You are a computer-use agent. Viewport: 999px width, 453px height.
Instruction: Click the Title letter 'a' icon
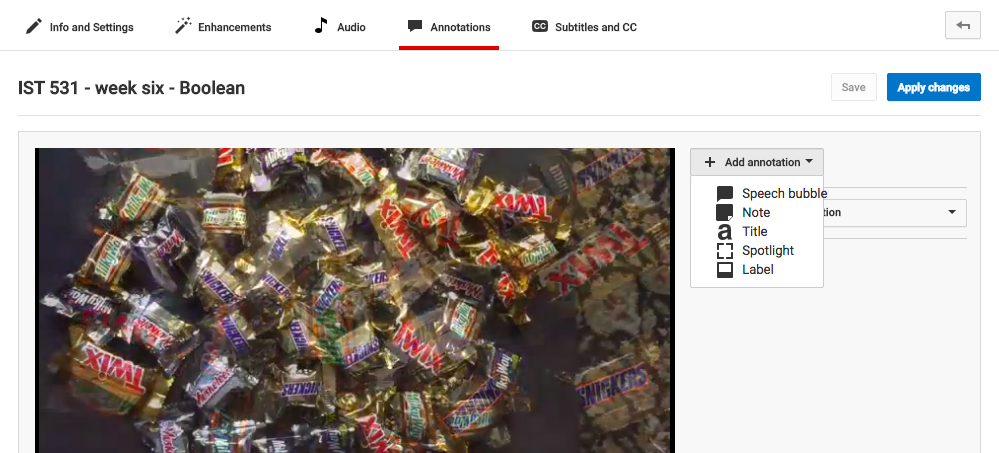pyautogui.click(x=724, y=232)
